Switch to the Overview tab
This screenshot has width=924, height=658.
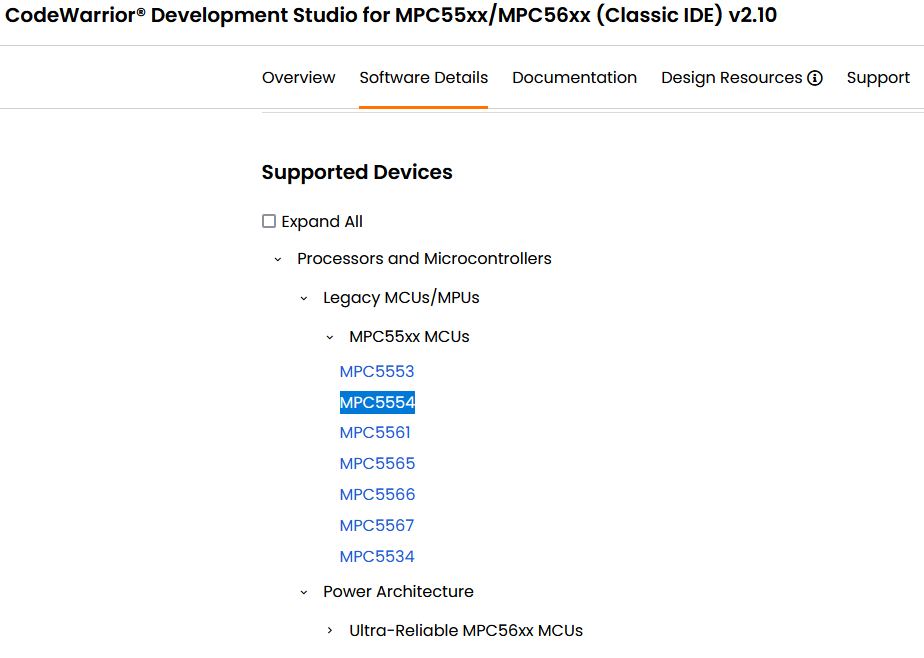click(x=298, y=77)
